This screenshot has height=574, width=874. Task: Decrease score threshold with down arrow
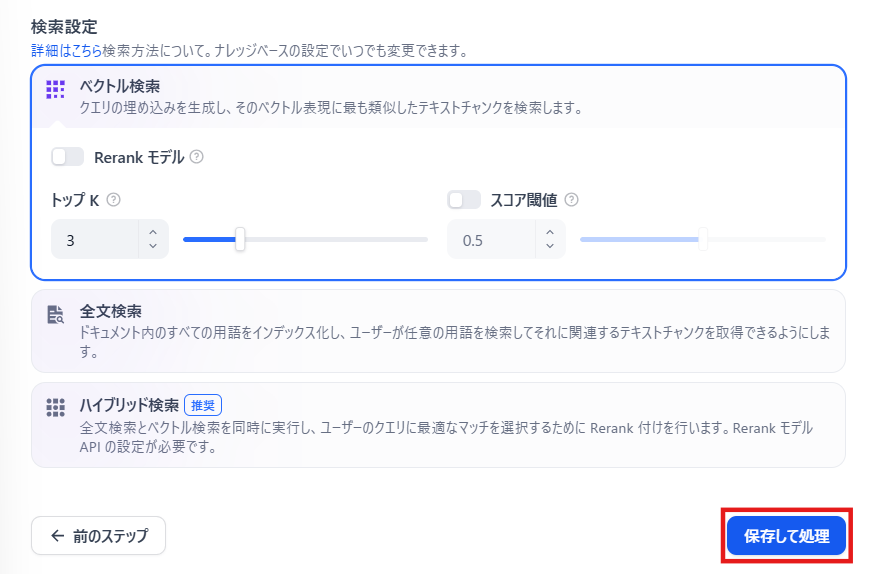pyautogui.click(x=550, y=246)
